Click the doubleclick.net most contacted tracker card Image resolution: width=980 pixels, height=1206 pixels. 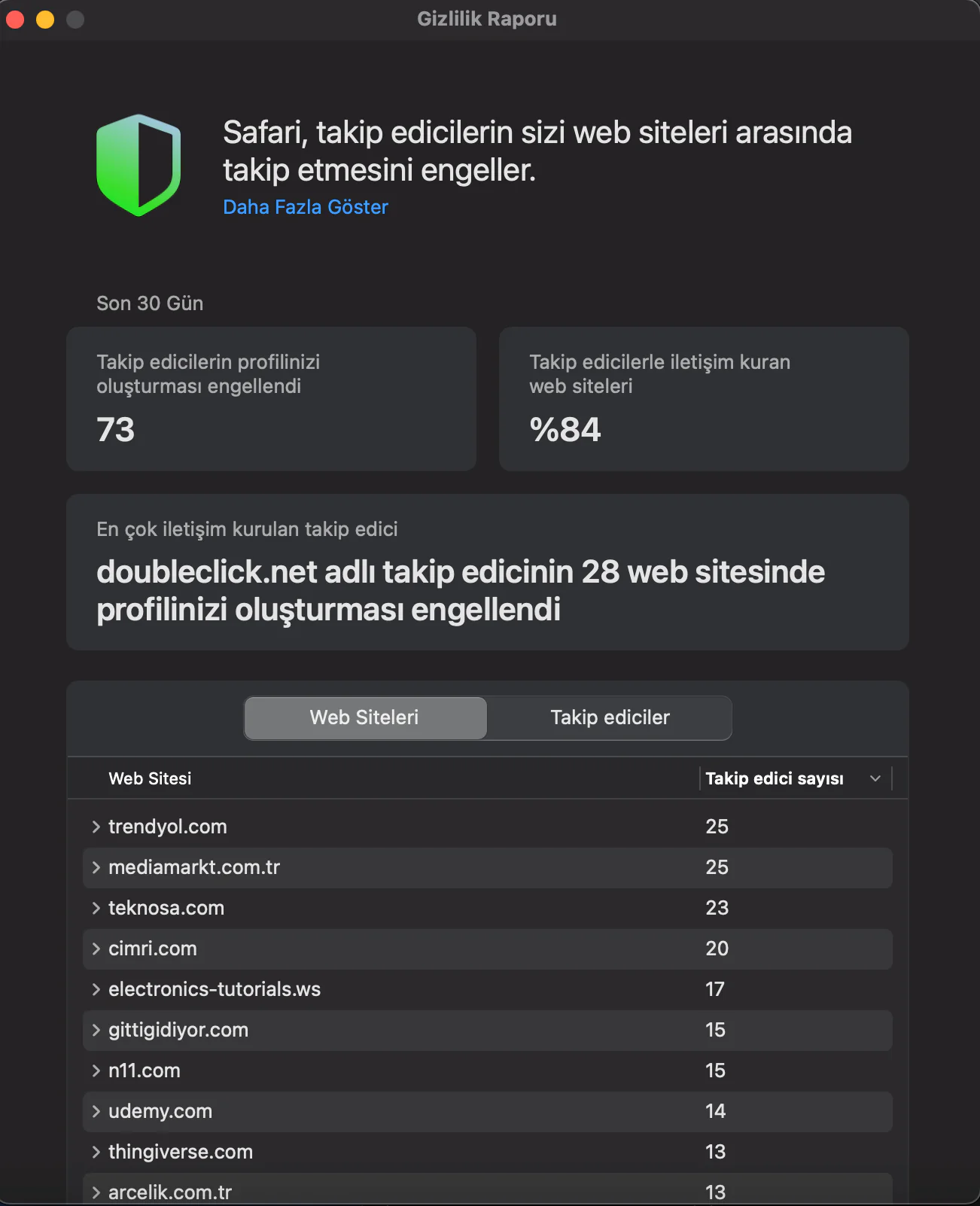tap(488, 572)
